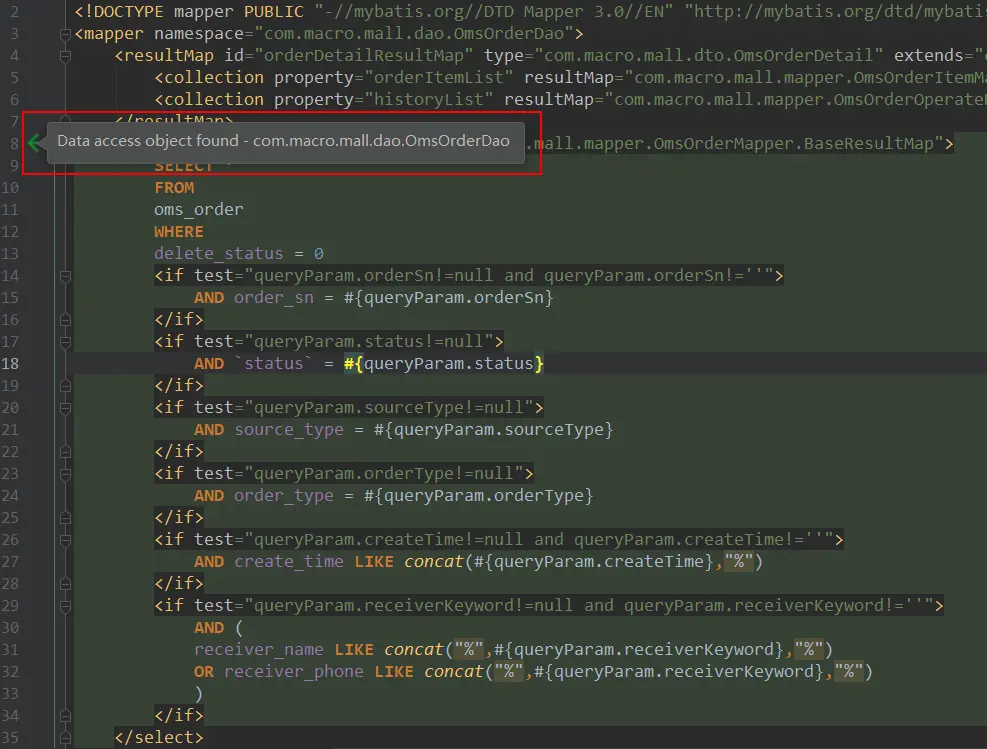Click the 'create_time' column name
This screenshot has width=987, height=749.
(289, 561)
